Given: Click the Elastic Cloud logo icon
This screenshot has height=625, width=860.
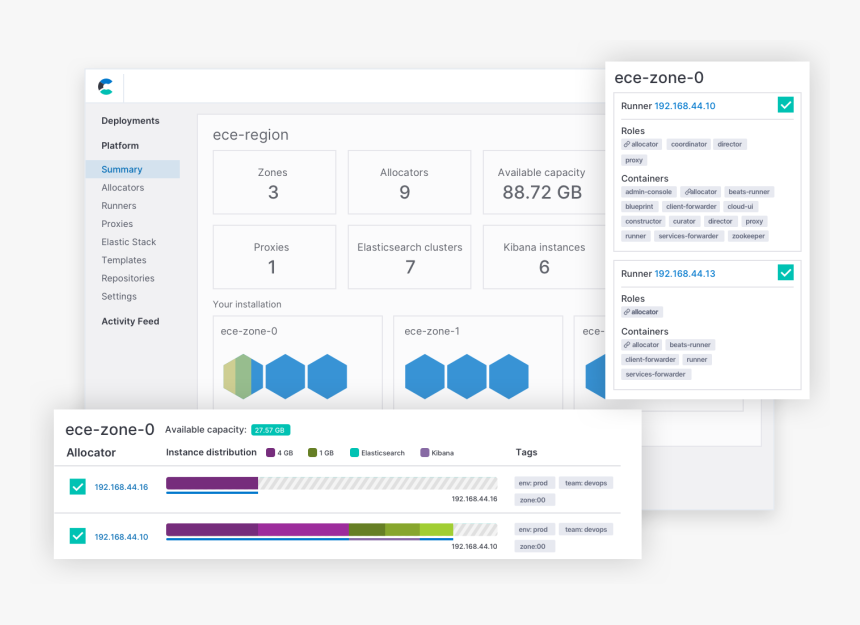Looking at the screenshot, I should coord(105,87).
